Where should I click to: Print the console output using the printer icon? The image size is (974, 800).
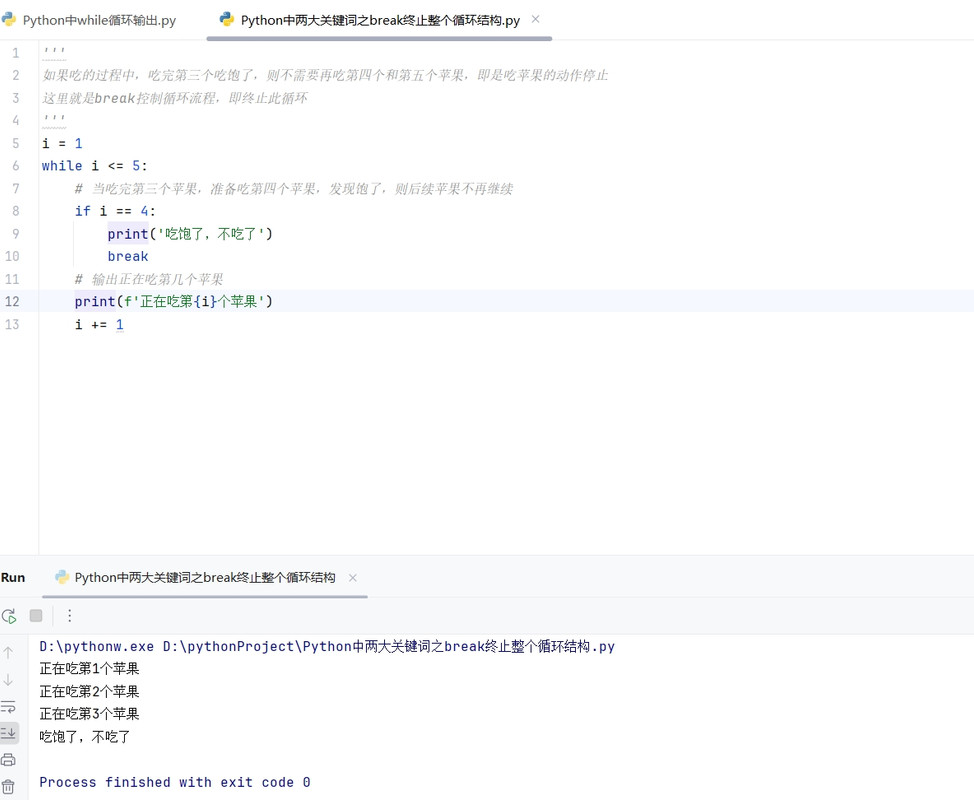pyautogui.click(x=8, y=760)
